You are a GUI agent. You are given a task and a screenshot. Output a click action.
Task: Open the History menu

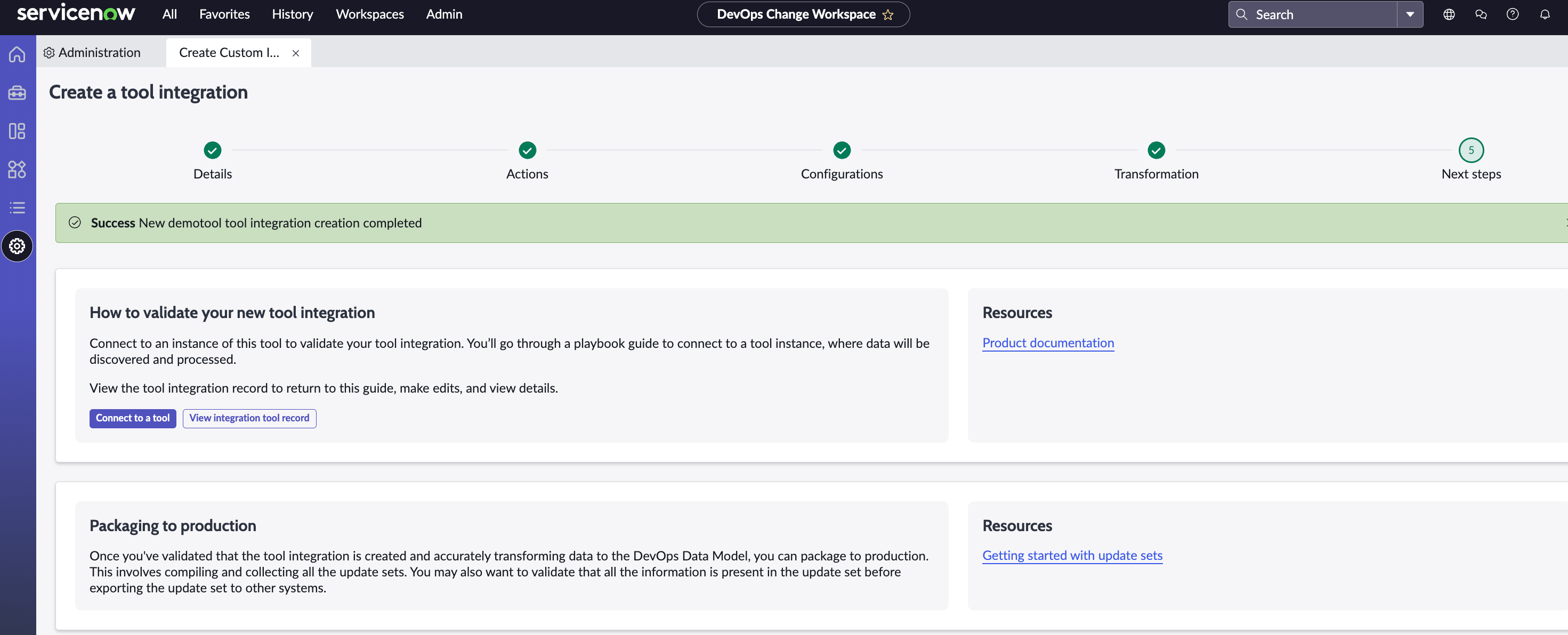[x=292, y=14]
